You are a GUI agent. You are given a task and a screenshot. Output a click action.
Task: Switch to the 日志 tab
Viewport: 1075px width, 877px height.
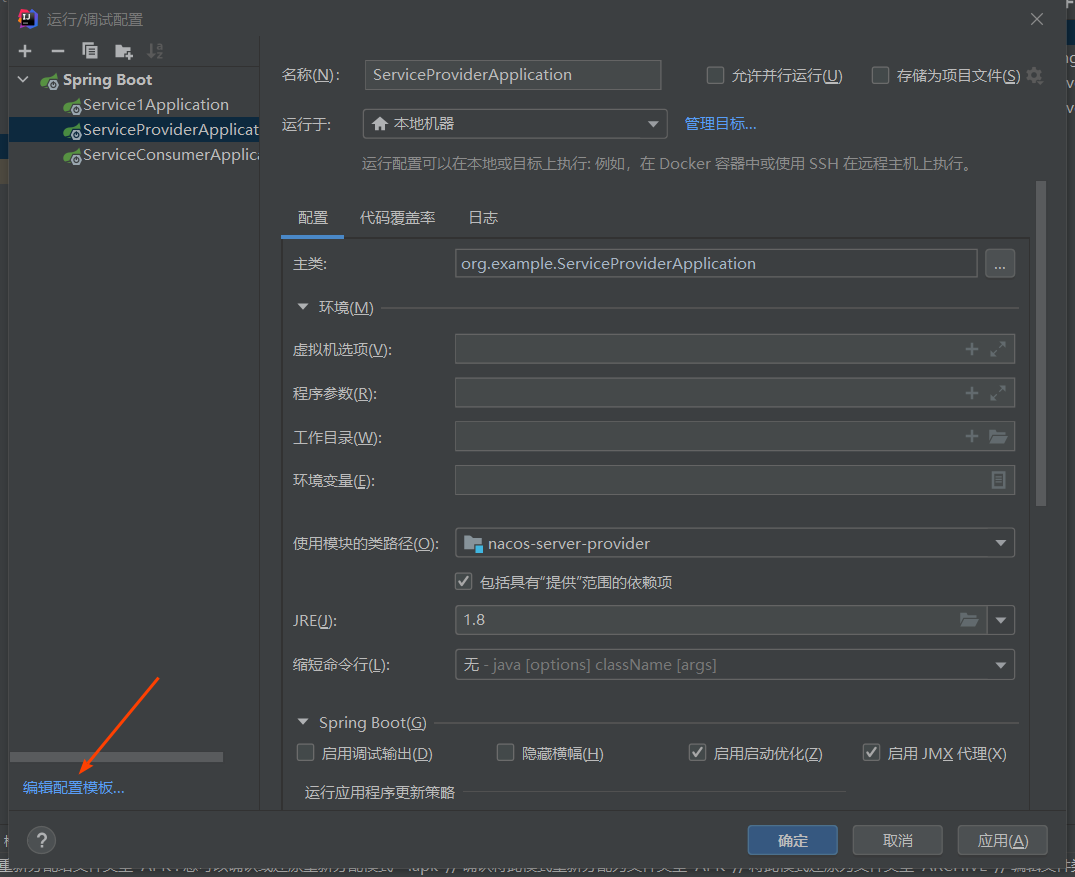pyautogui.click(x=483, y=218)
